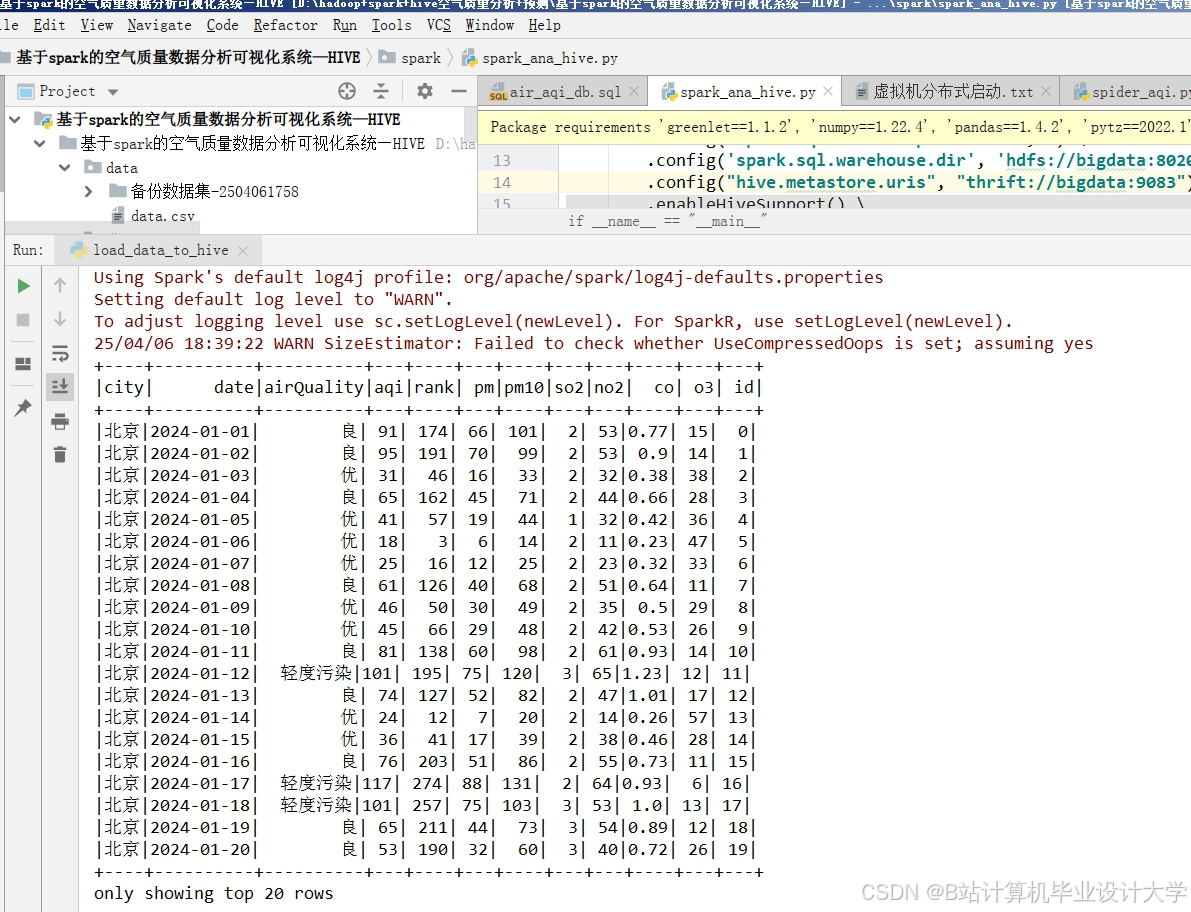Close the spark_ana_hive.py tab
Screen dimensions: 1191x912
(828, 92)
